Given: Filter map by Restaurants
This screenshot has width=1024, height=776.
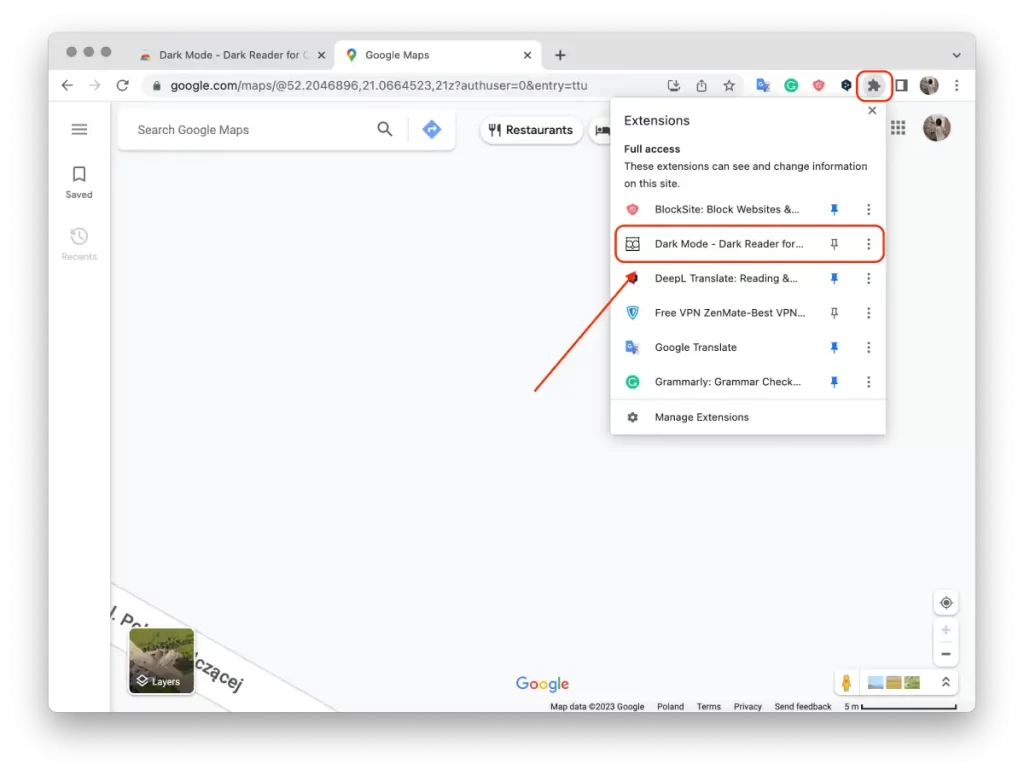Looking at the screenshot, I should (x=530, y=130).
